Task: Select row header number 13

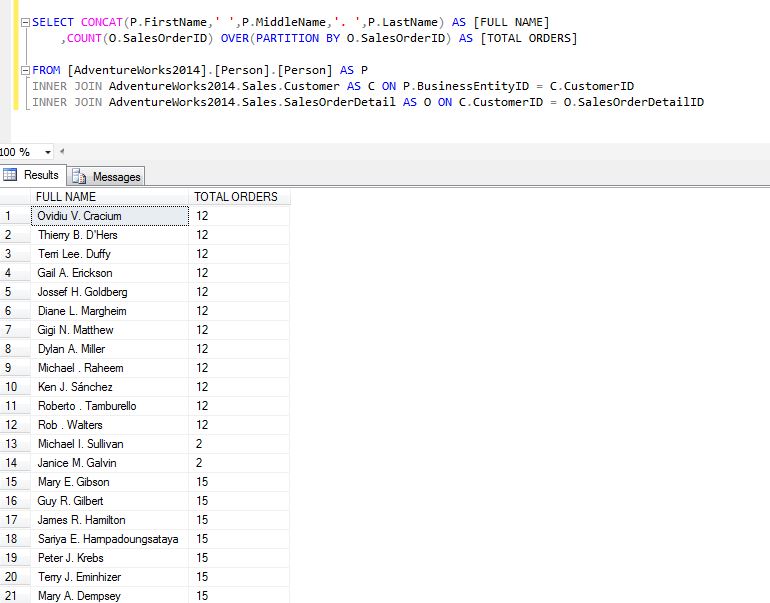Action: pos(15,444)
